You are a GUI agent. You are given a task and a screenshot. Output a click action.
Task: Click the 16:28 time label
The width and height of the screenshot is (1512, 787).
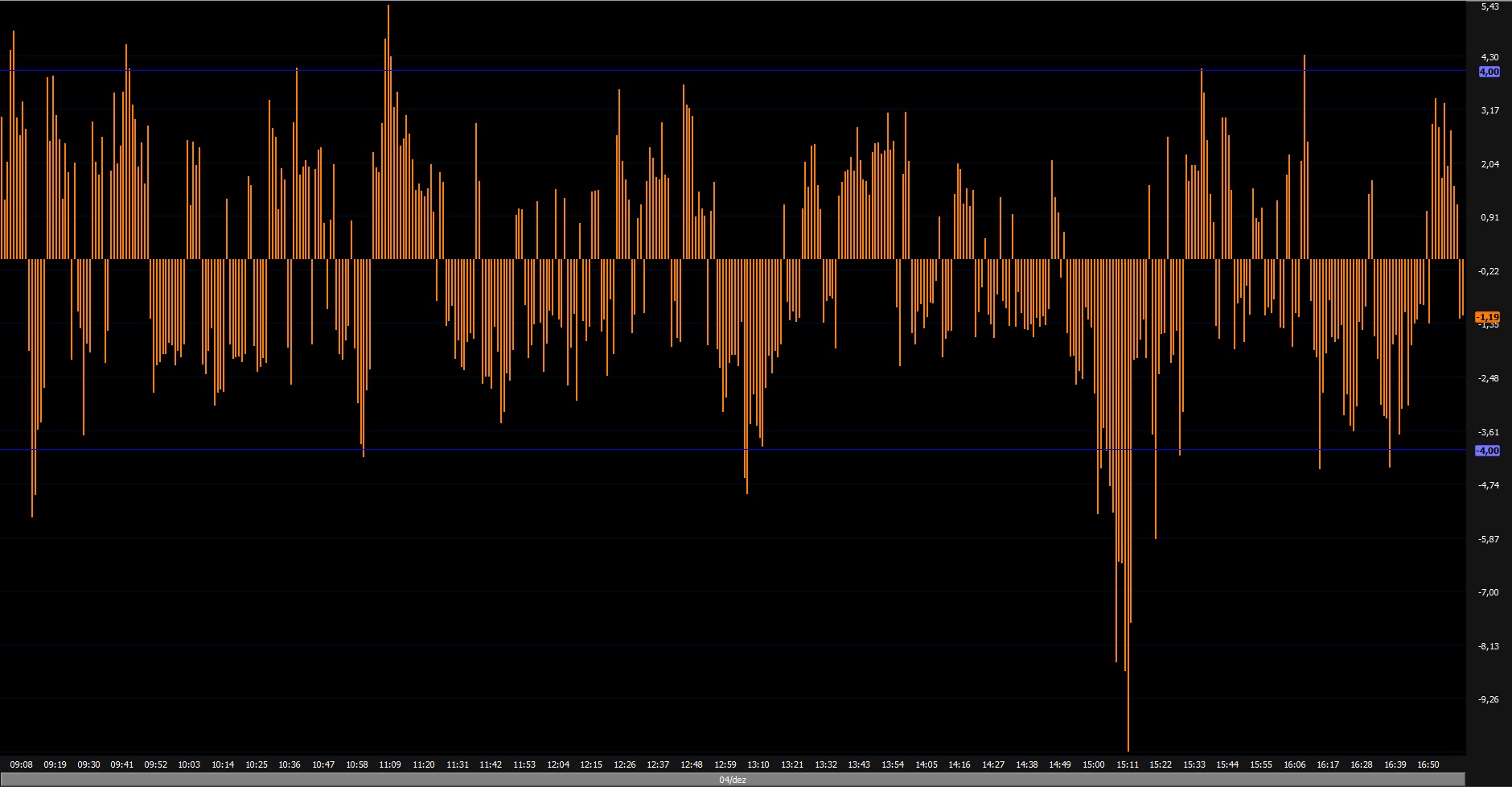pyautogui.click(x=1362, y=764)
